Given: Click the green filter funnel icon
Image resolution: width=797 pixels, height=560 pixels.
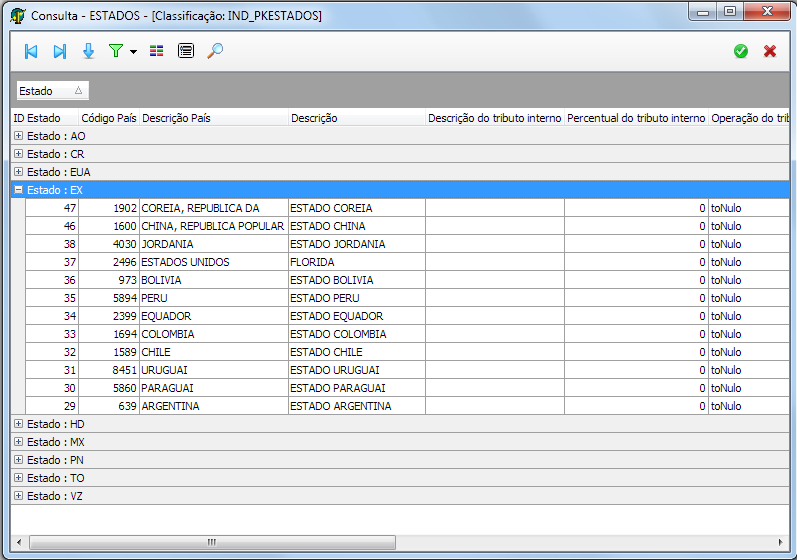Looking at the screenshot, I should 116,51.
